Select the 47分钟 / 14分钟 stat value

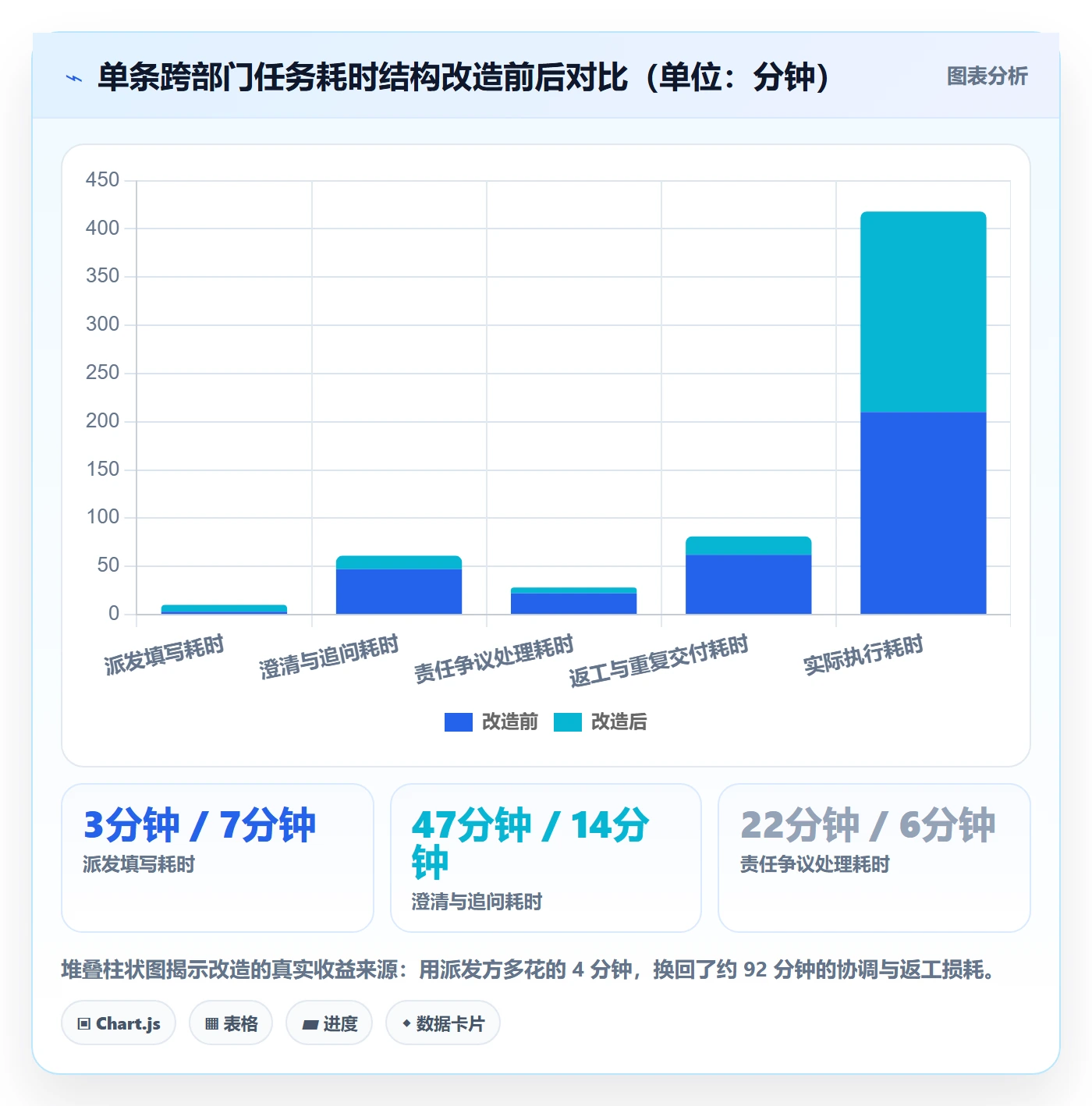pos(530,844)
